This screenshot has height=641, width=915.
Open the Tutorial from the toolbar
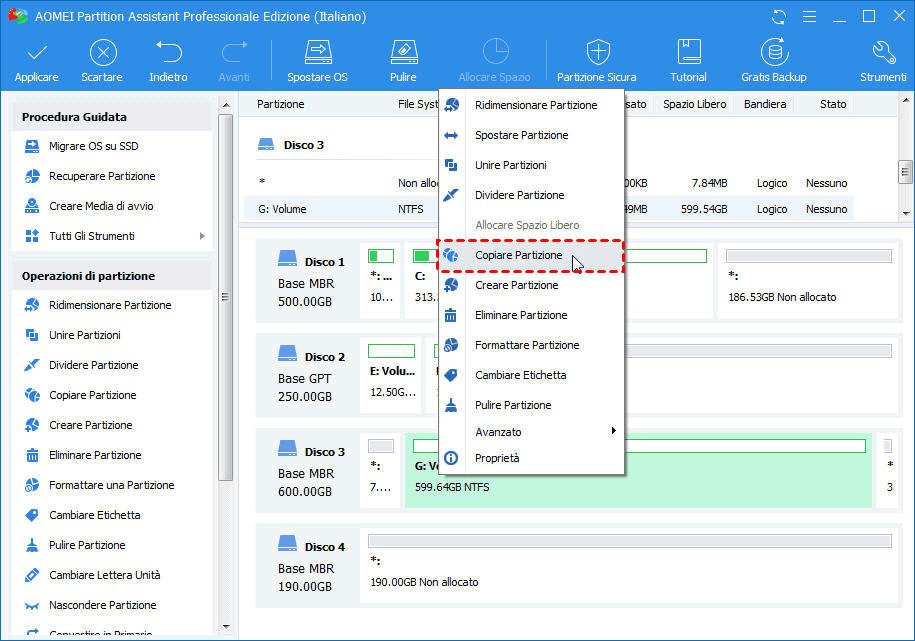click(x=688, y=58)
